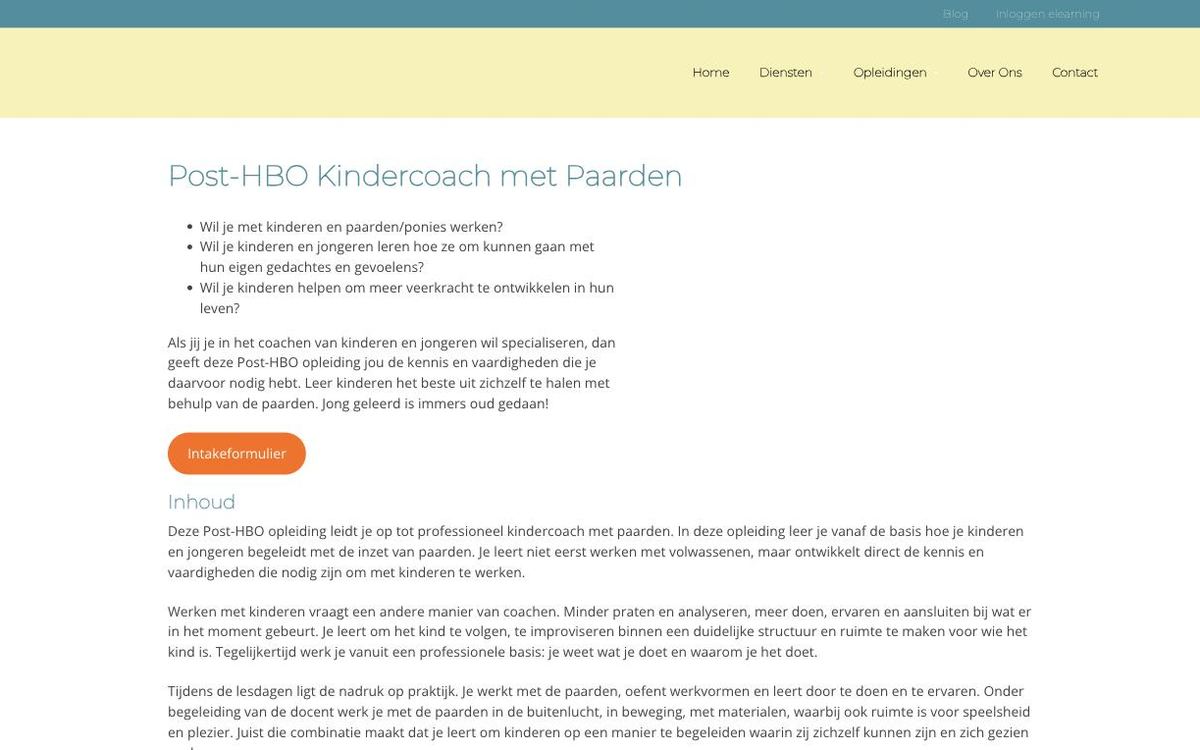Viewport: 1200px width, 750px height.
Task: Click Inloggen elearning link
Action: [x=1047, y=14]
